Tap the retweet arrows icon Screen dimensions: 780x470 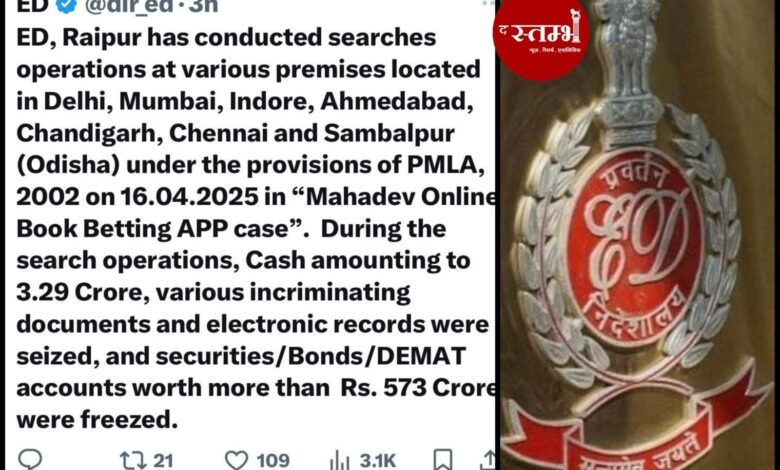[x=133, y=461]
